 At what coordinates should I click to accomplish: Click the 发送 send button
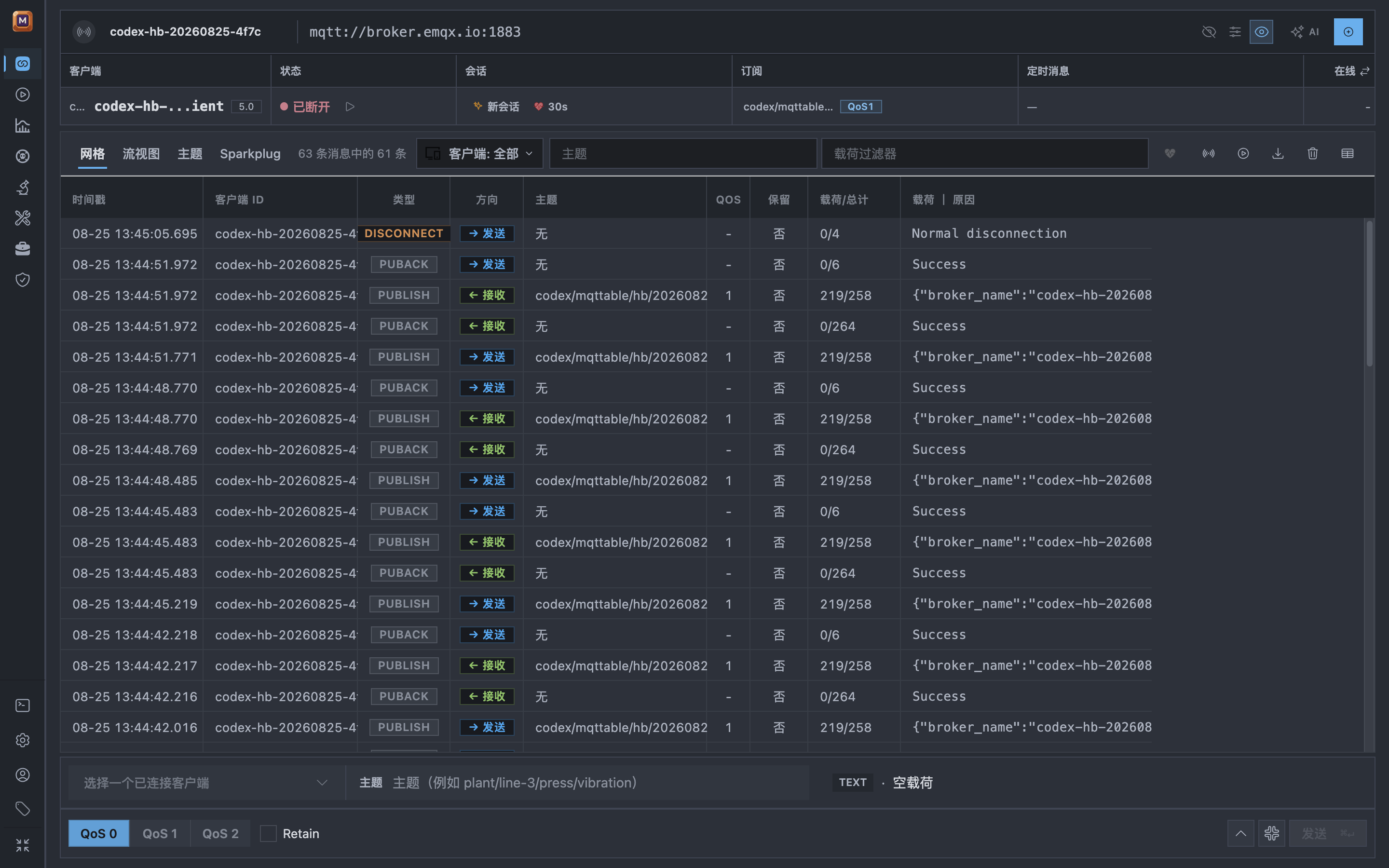1328,833
